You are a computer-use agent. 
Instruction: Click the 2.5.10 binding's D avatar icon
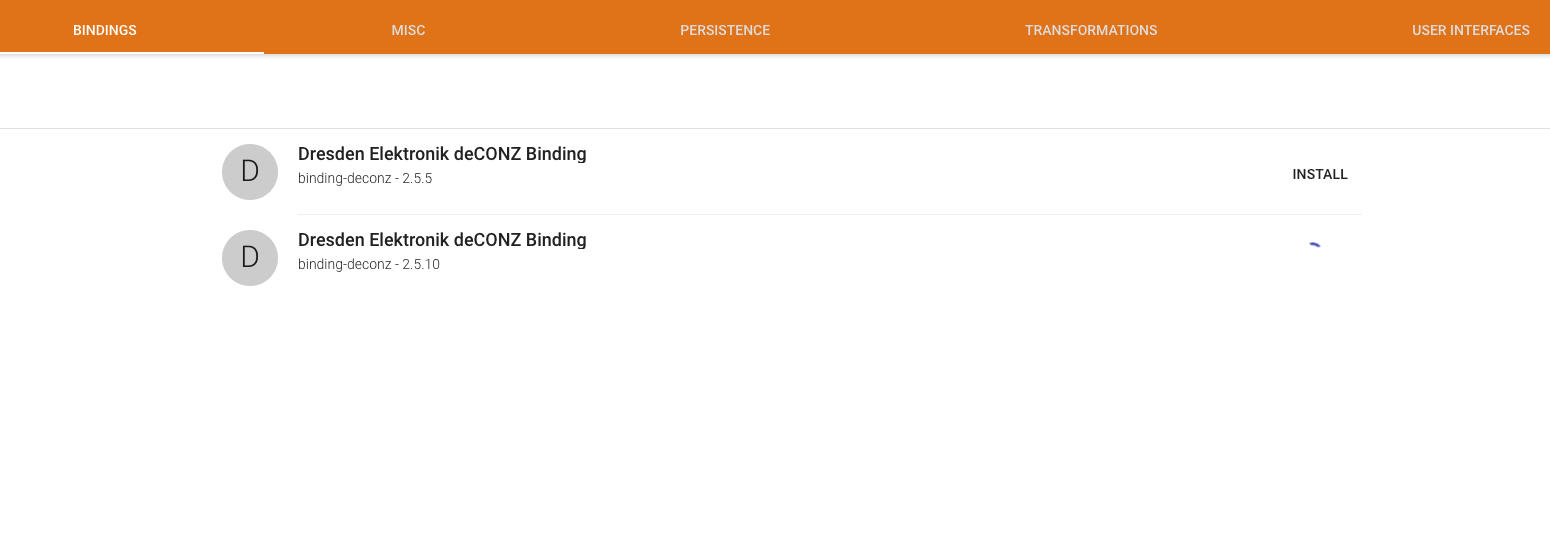250,258
